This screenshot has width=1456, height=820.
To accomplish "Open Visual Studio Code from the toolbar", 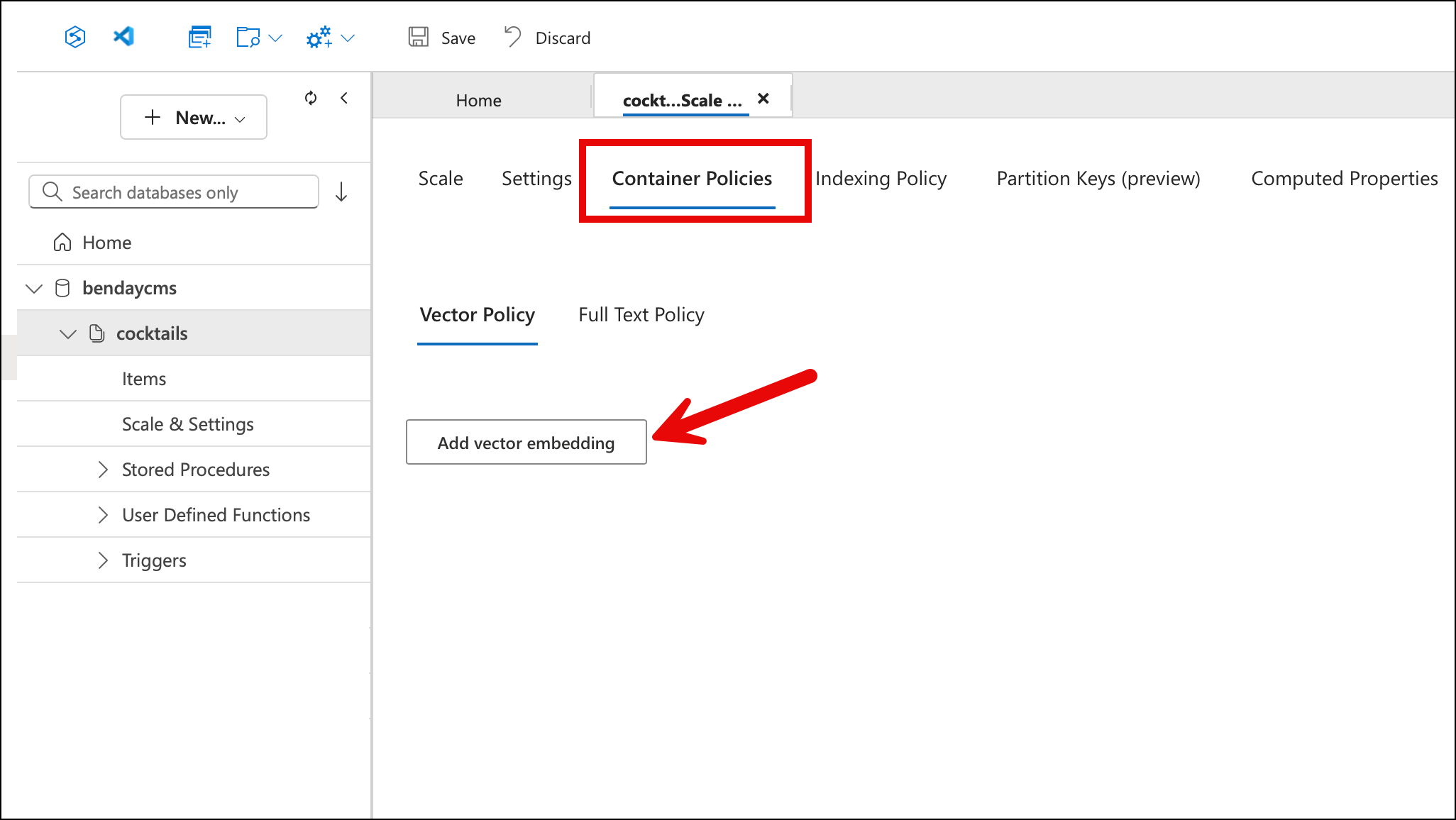I will point(123,37).
